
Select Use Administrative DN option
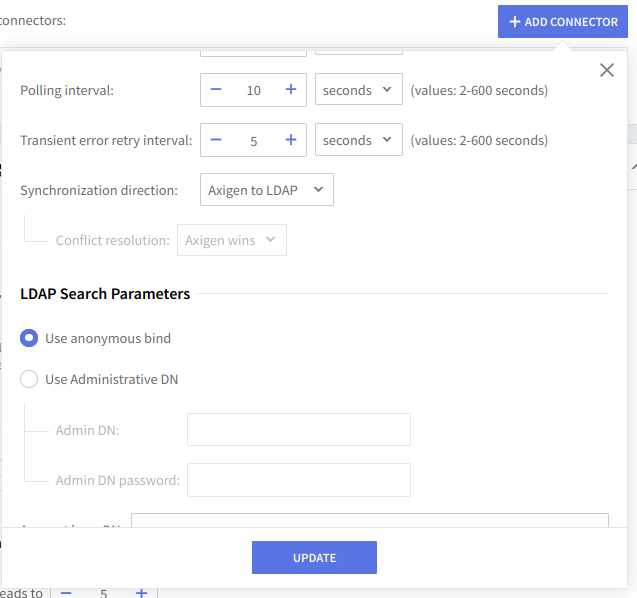[29, 379]
